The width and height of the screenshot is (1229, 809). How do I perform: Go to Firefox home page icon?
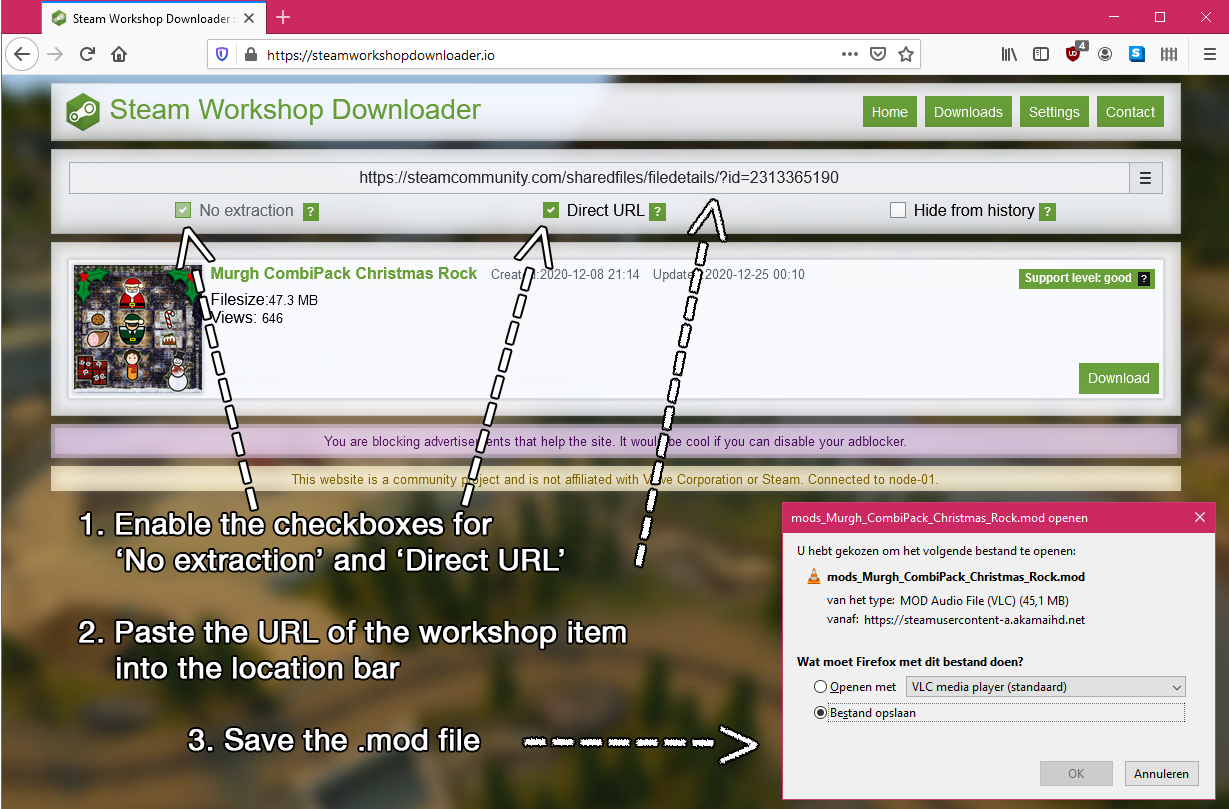point(119,55)
